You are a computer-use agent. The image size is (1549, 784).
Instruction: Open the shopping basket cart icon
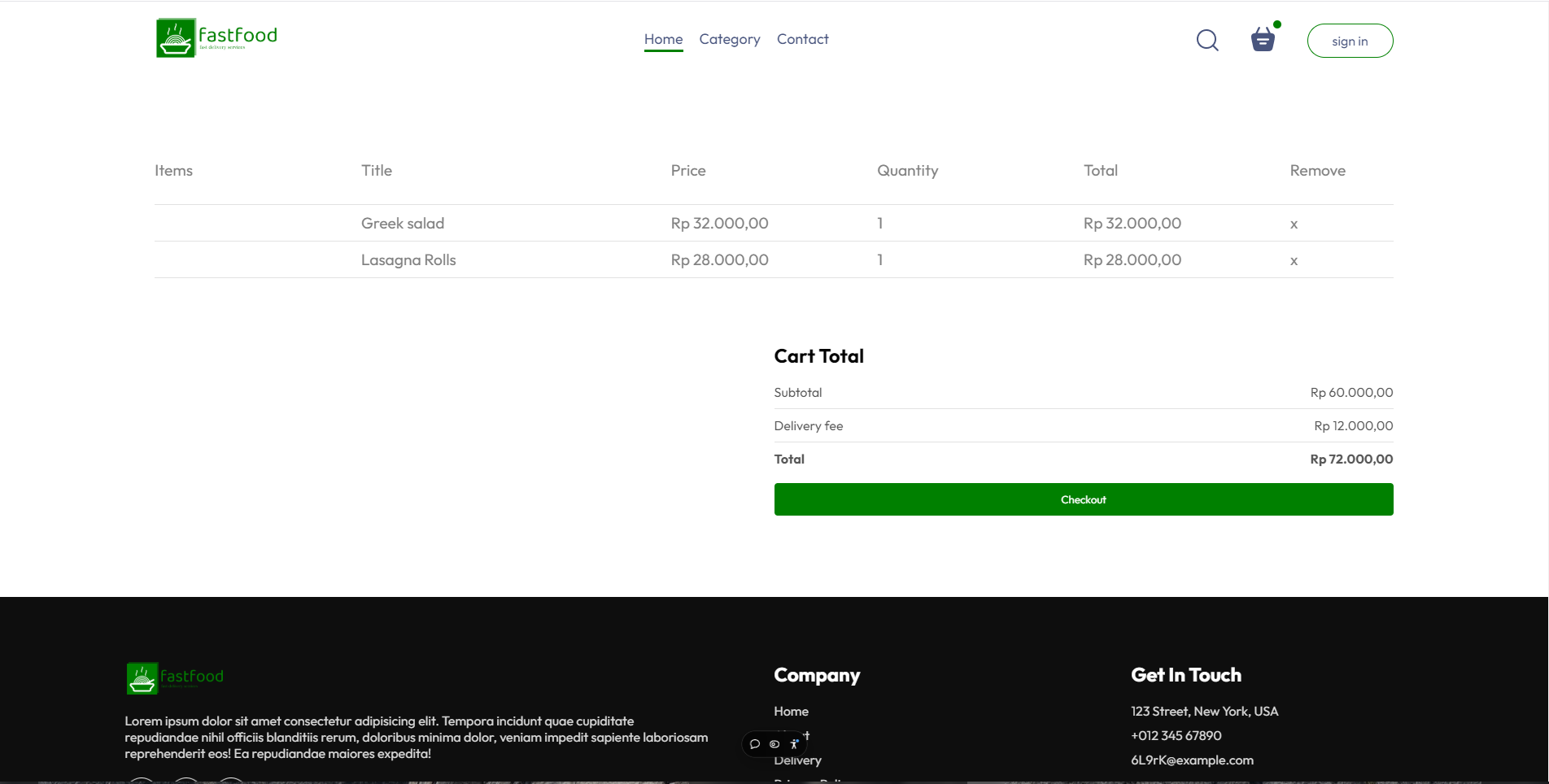[1263, 39]
